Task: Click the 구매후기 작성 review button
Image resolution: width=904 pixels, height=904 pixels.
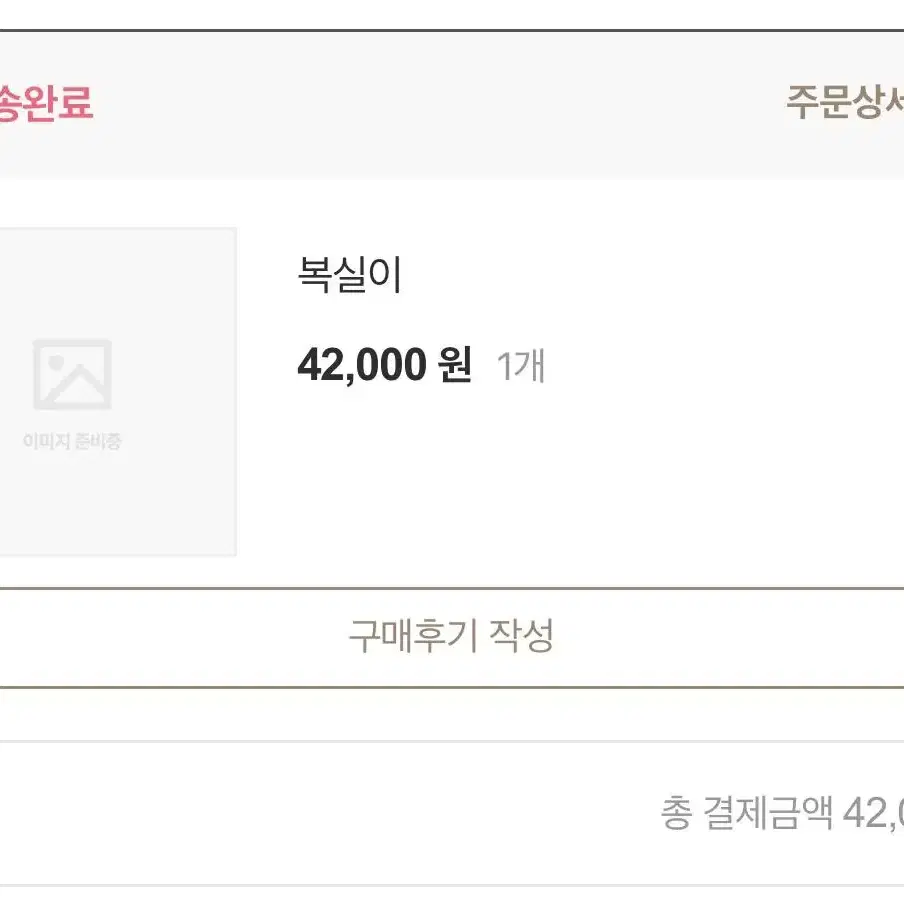Action: click(452, 638)
